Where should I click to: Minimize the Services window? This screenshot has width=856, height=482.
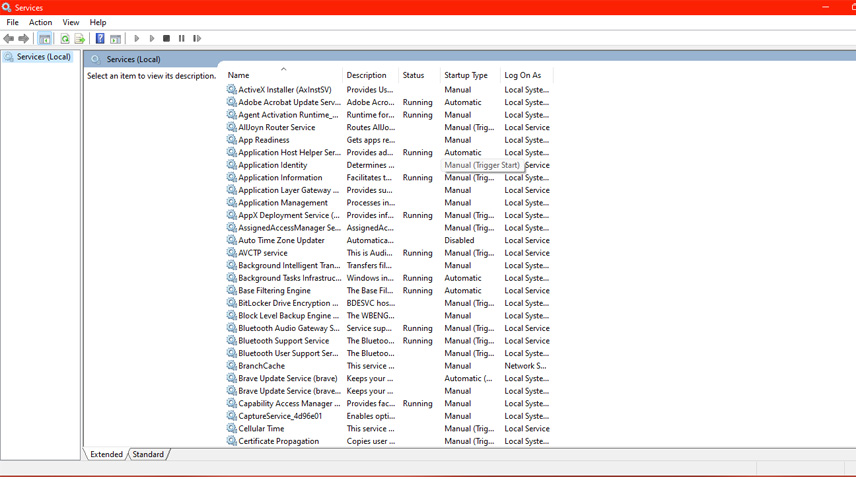(x=825, y=7)
